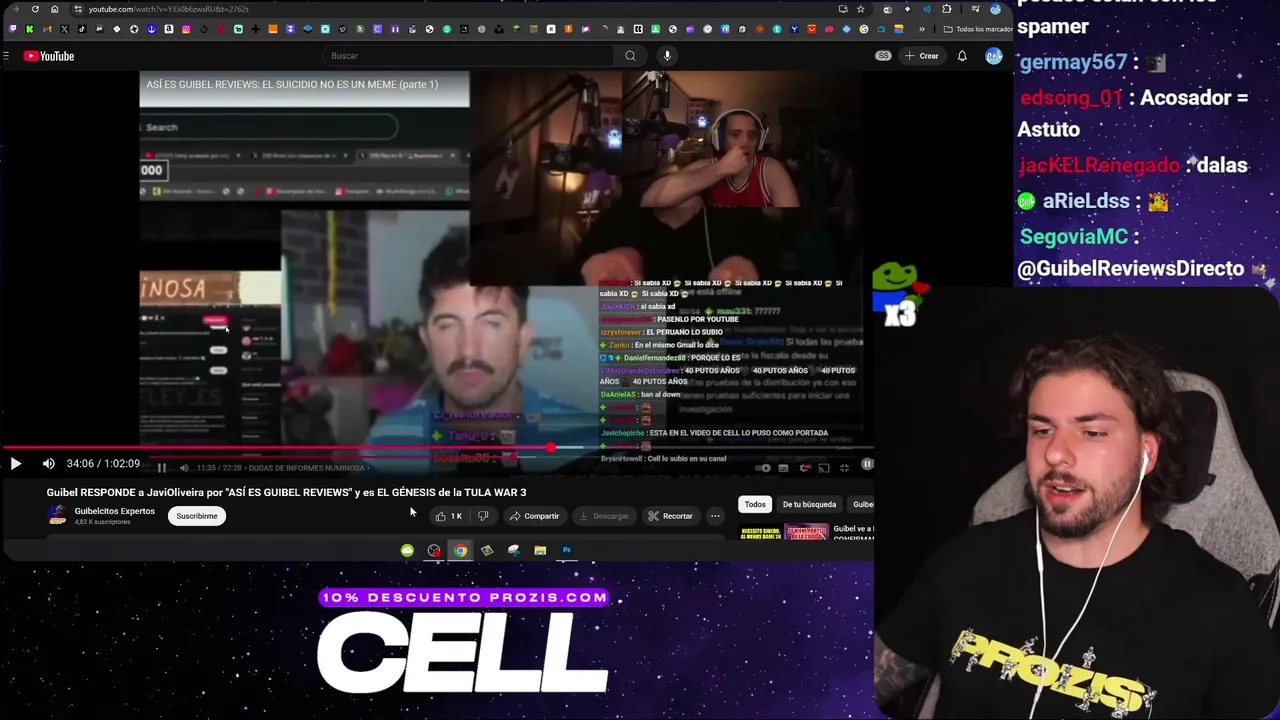Click the Descargar button
1280x720 pixels.
click(x=604, y=516)
